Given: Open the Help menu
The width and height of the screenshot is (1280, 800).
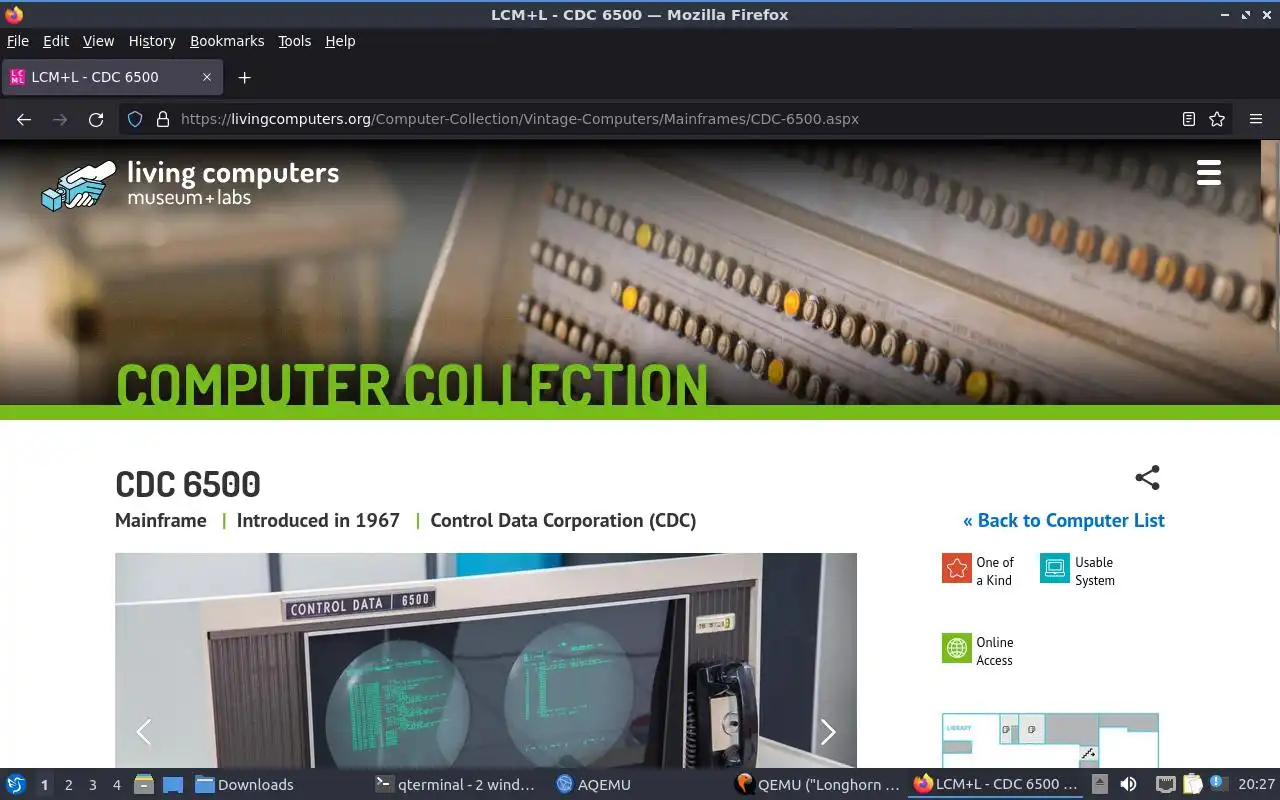Looking at the screenshot, I should pyautogui.click(x=340, y=41).
